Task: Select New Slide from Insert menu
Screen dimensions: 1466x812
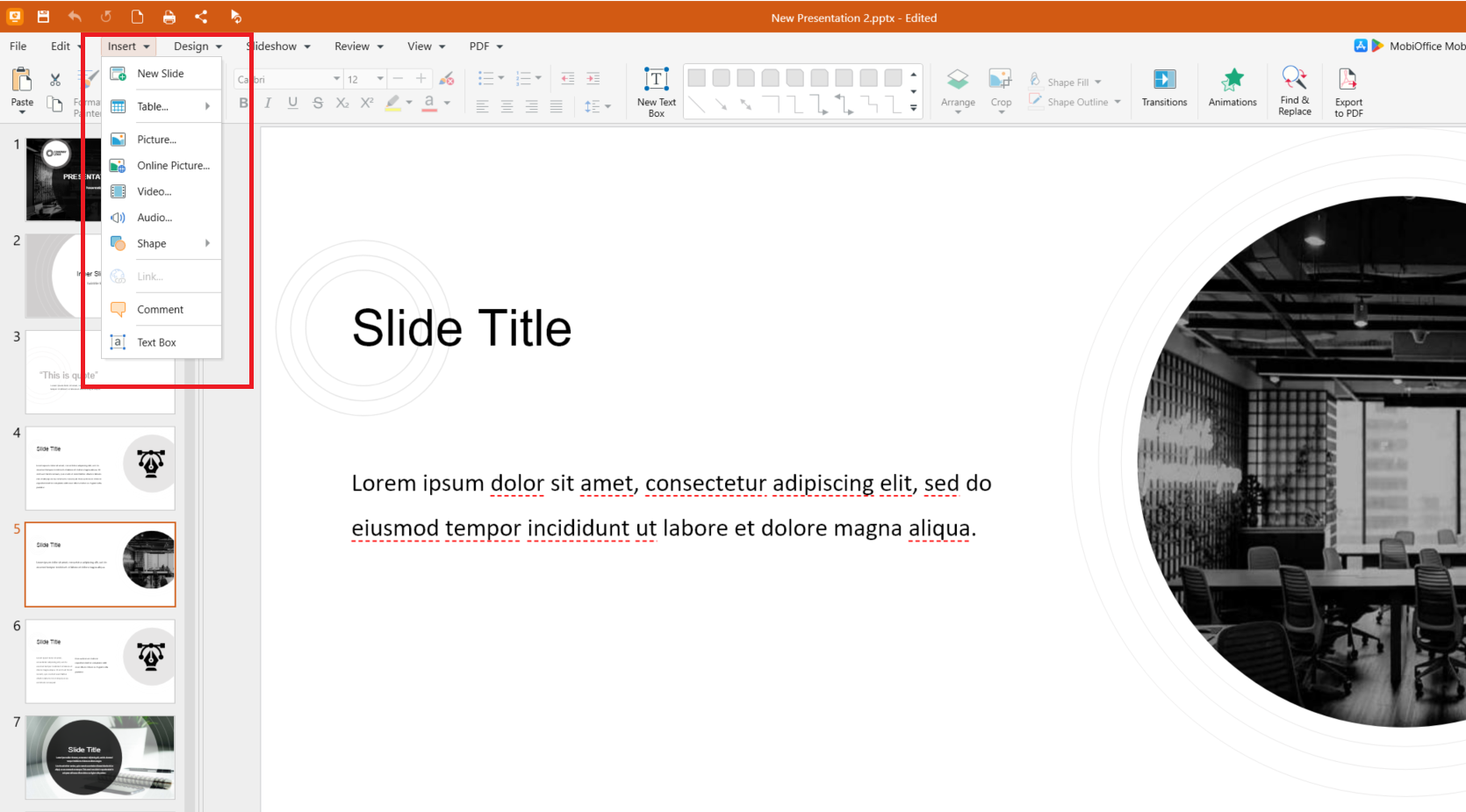Action: point(160,74)
